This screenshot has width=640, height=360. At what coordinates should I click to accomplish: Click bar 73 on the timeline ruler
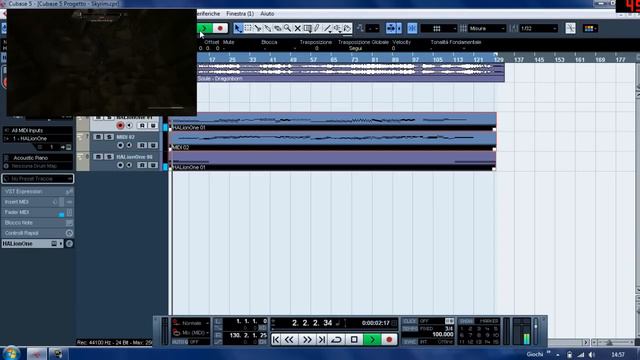354,60
